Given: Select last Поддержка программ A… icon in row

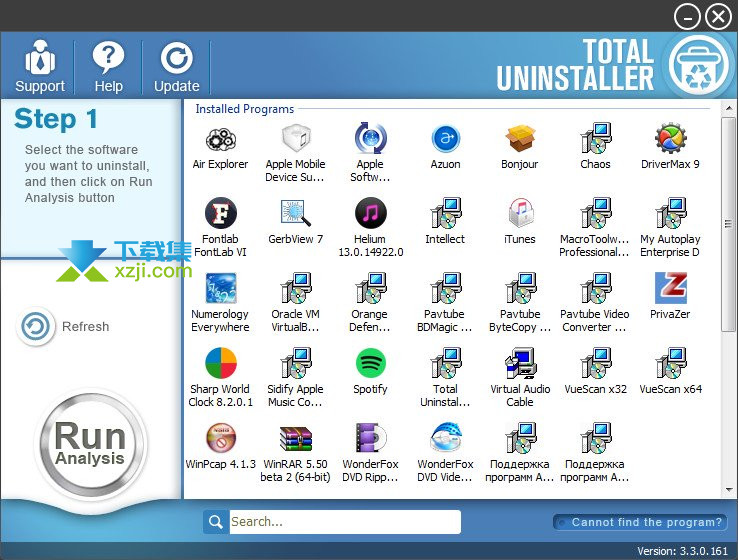Looking at the screenshot, I should 595,438.
